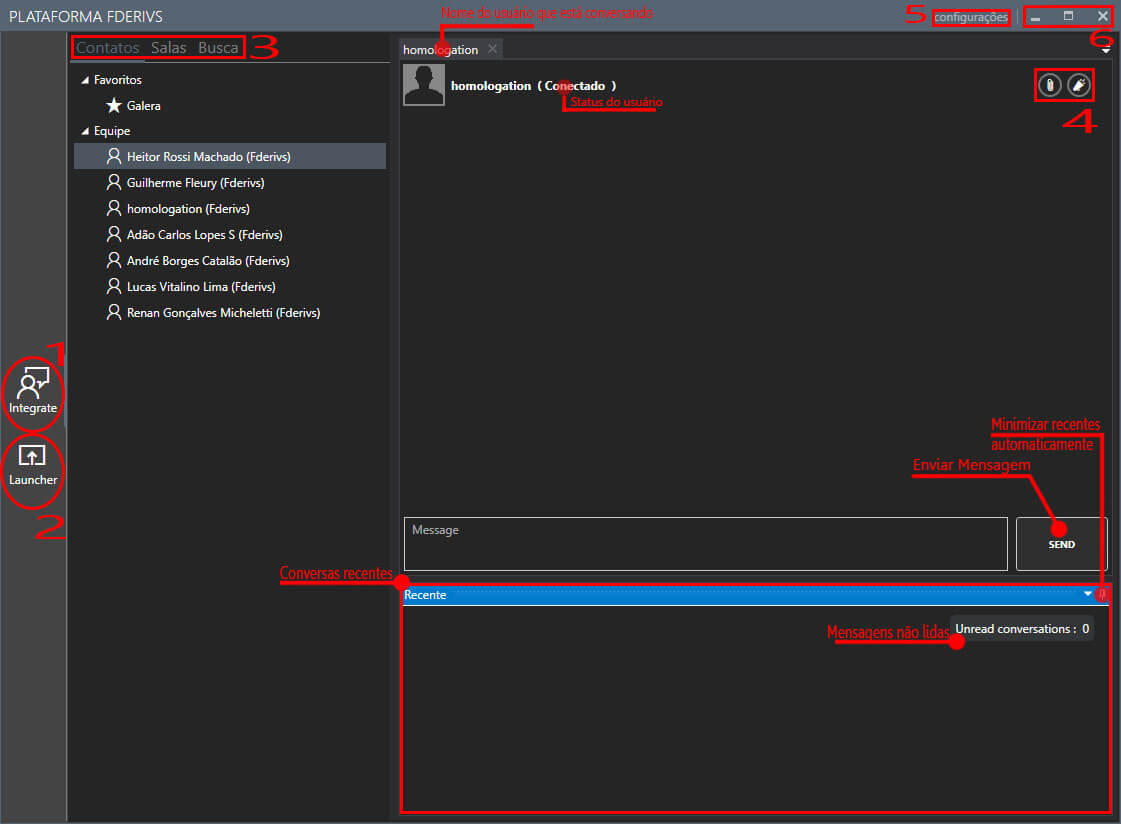Open the conversation tabs list dropdown arrow
Screen dimensions: 1121x824
coord(1106,50)
